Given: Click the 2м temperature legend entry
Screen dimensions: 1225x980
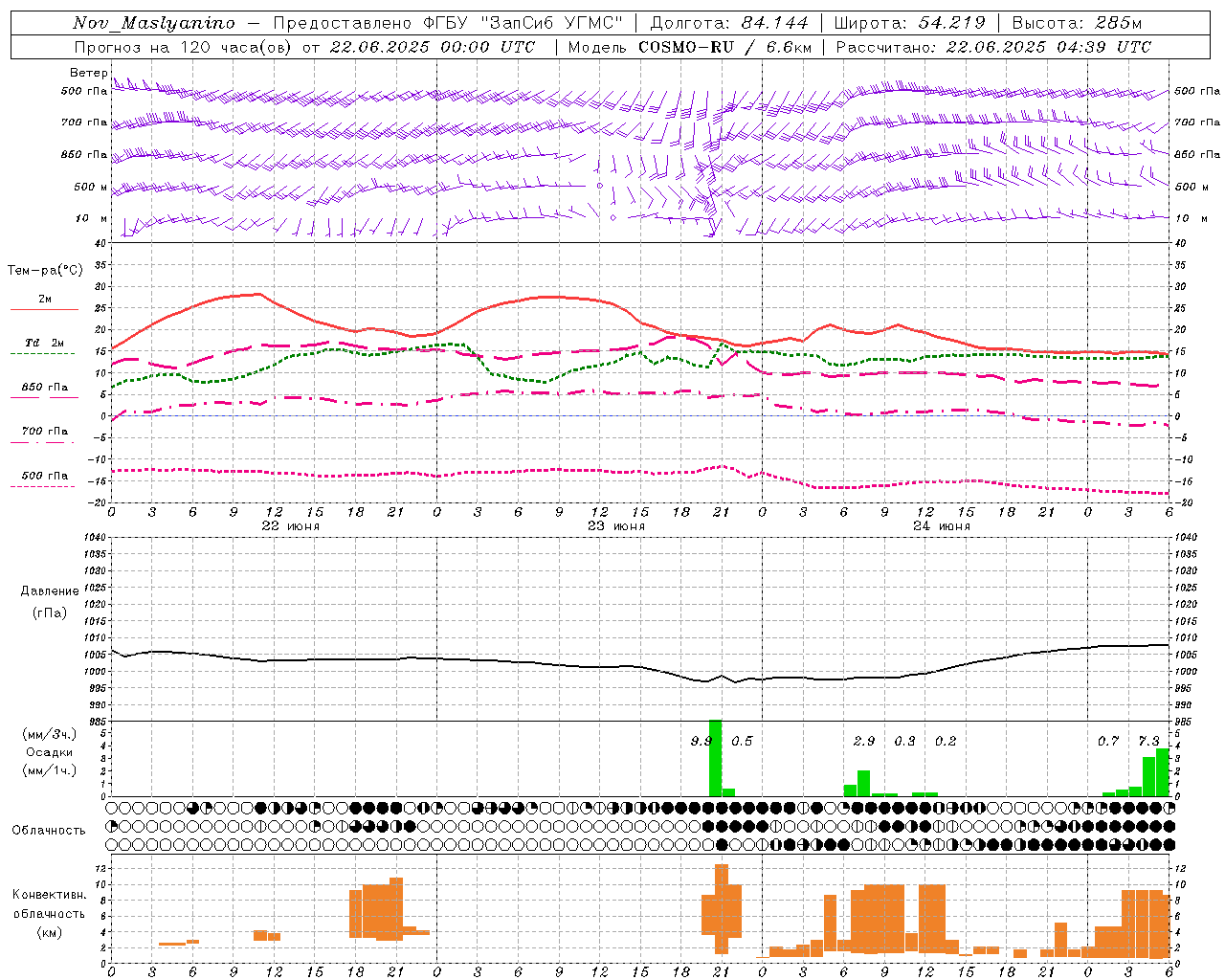Looking at the screenshot, I should 45,300.
